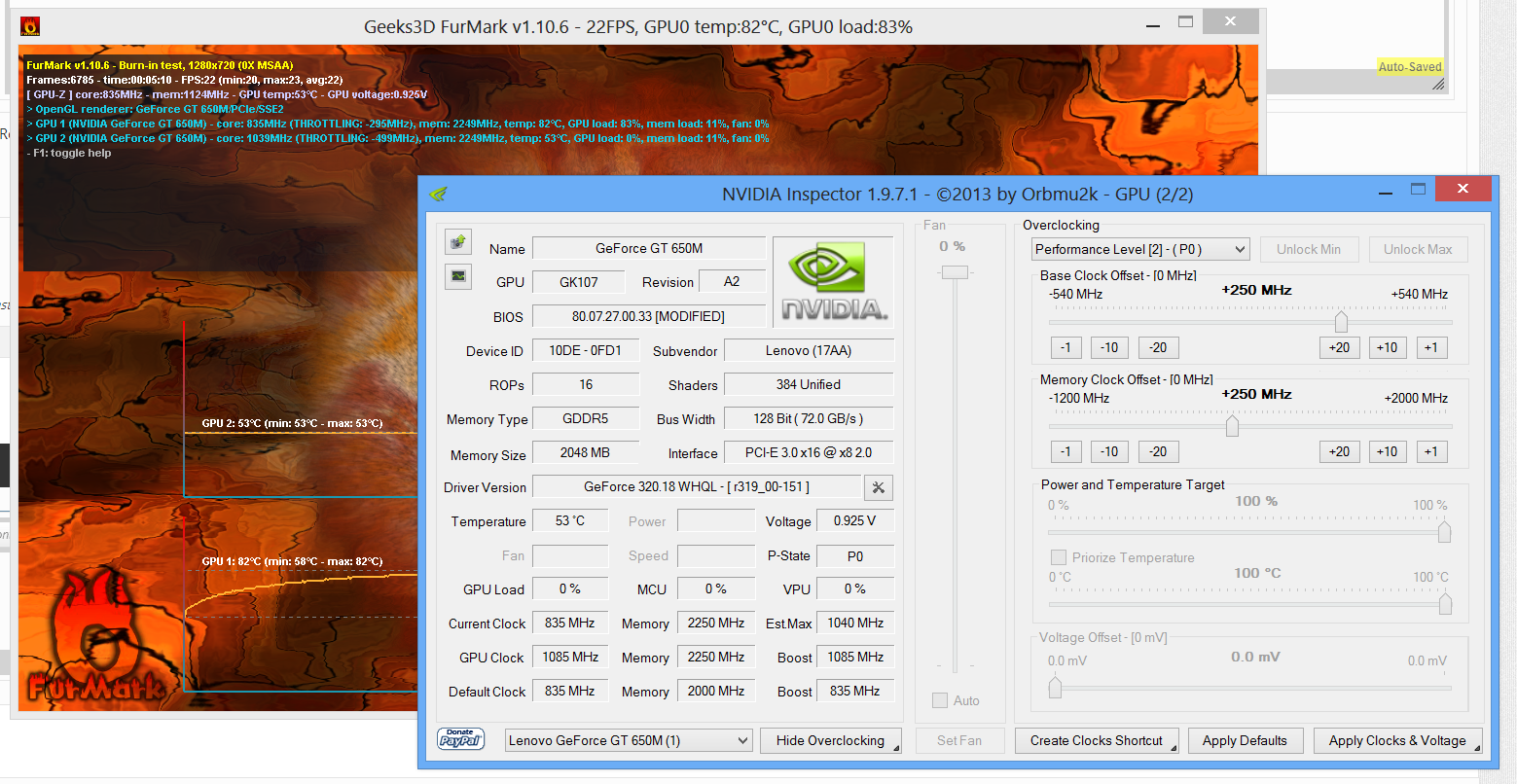Click base clock -10 step button
The height and width of the screenshot is (784, 1517).
coord(1109,347)
